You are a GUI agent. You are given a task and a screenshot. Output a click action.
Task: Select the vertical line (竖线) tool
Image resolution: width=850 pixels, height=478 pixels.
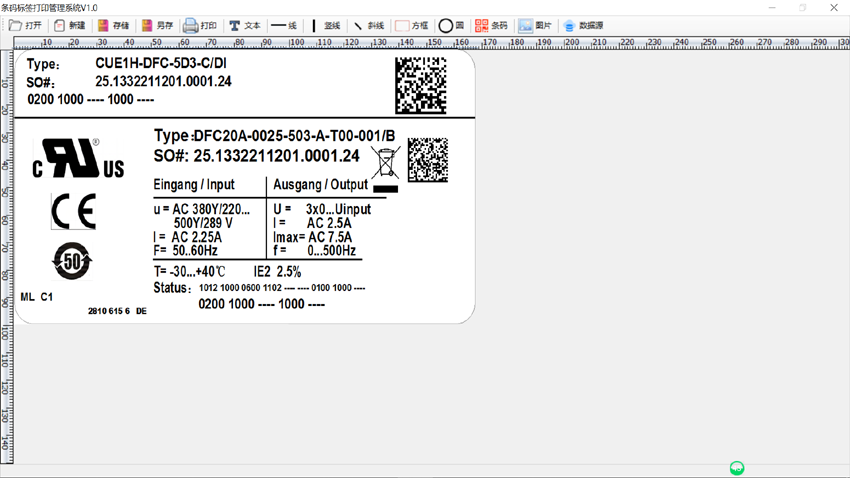(326, 26)
